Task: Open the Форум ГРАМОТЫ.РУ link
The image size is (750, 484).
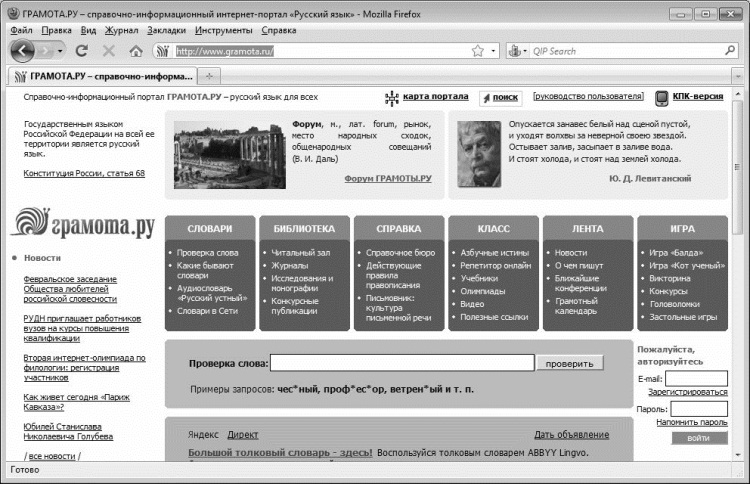Action: 388,178
